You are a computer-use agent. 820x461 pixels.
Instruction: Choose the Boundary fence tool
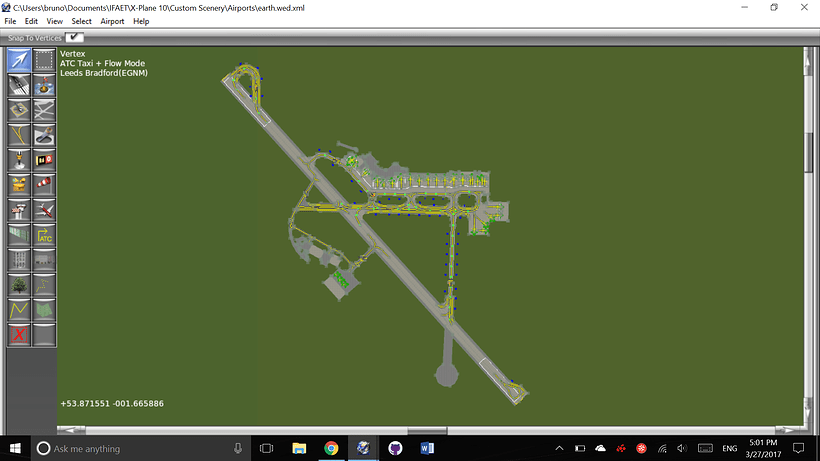click(19, 235)
